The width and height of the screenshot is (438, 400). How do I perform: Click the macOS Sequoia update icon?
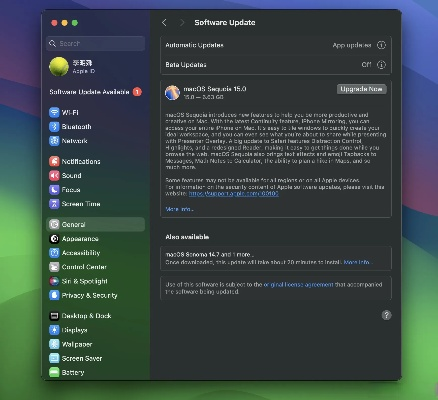pos(172,92)
